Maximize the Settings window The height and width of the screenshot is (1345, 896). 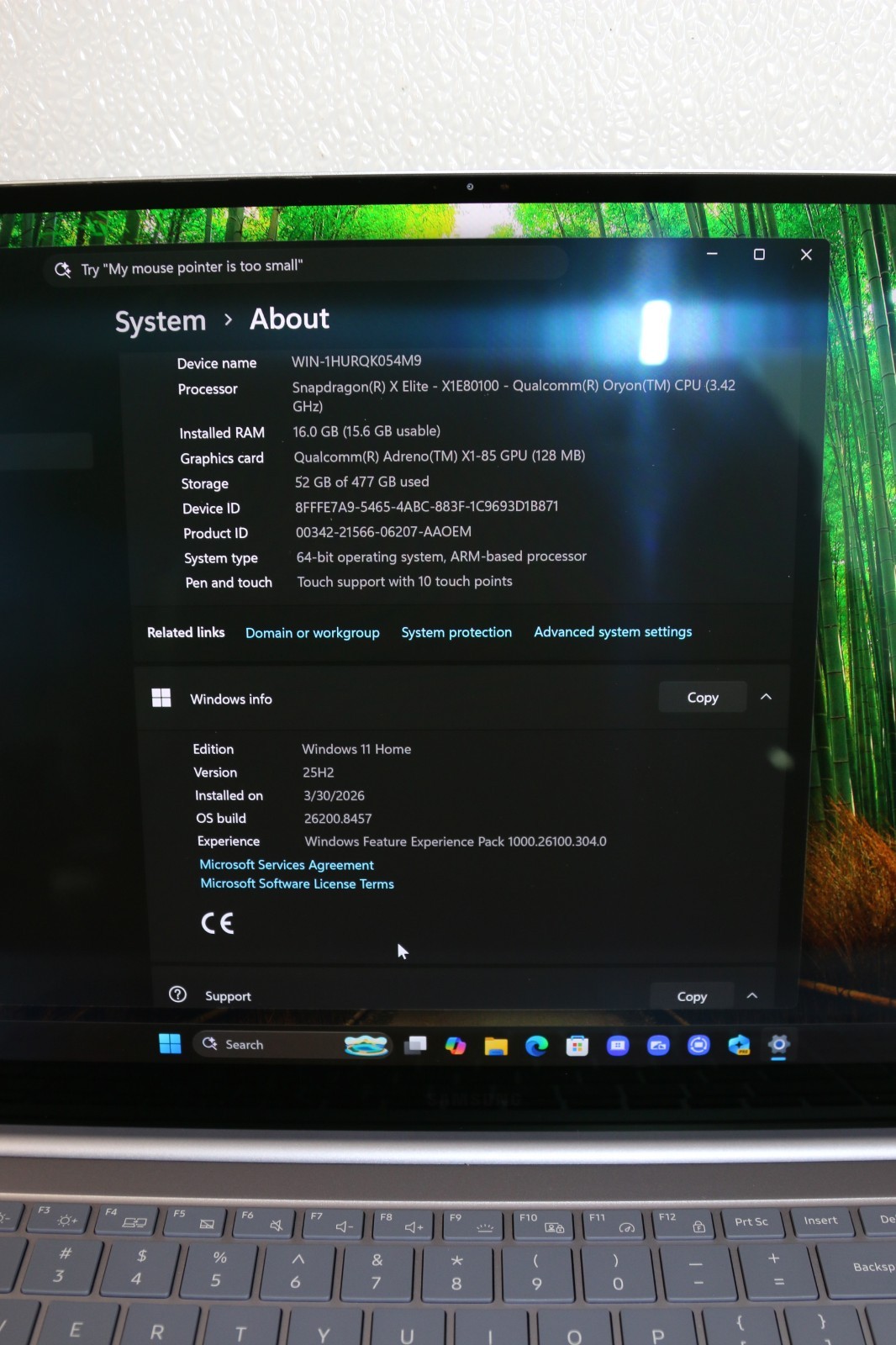point(759,254)
